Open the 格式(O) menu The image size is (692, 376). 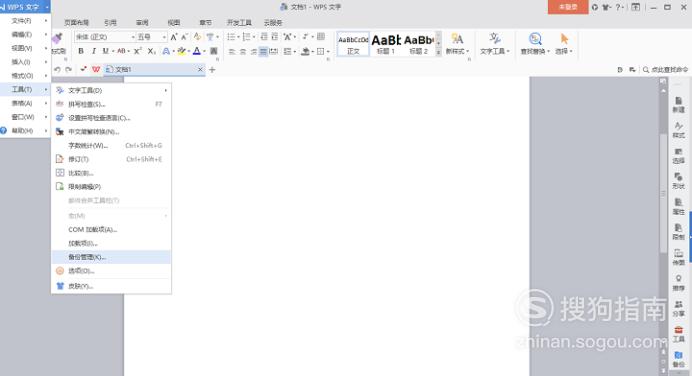click(25, 75)
